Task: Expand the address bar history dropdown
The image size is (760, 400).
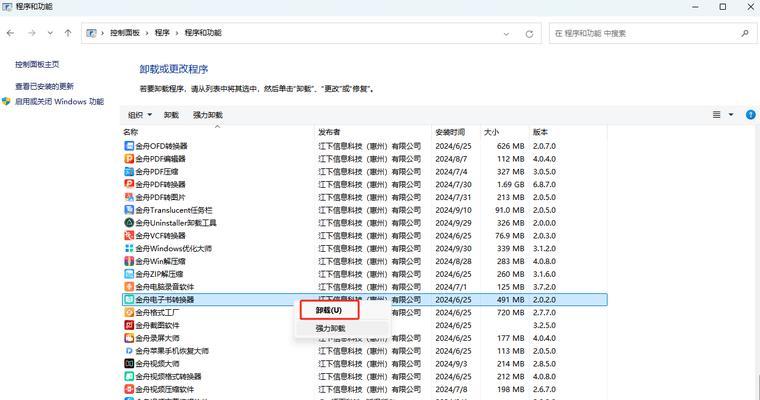Action: tap(506, 34)
